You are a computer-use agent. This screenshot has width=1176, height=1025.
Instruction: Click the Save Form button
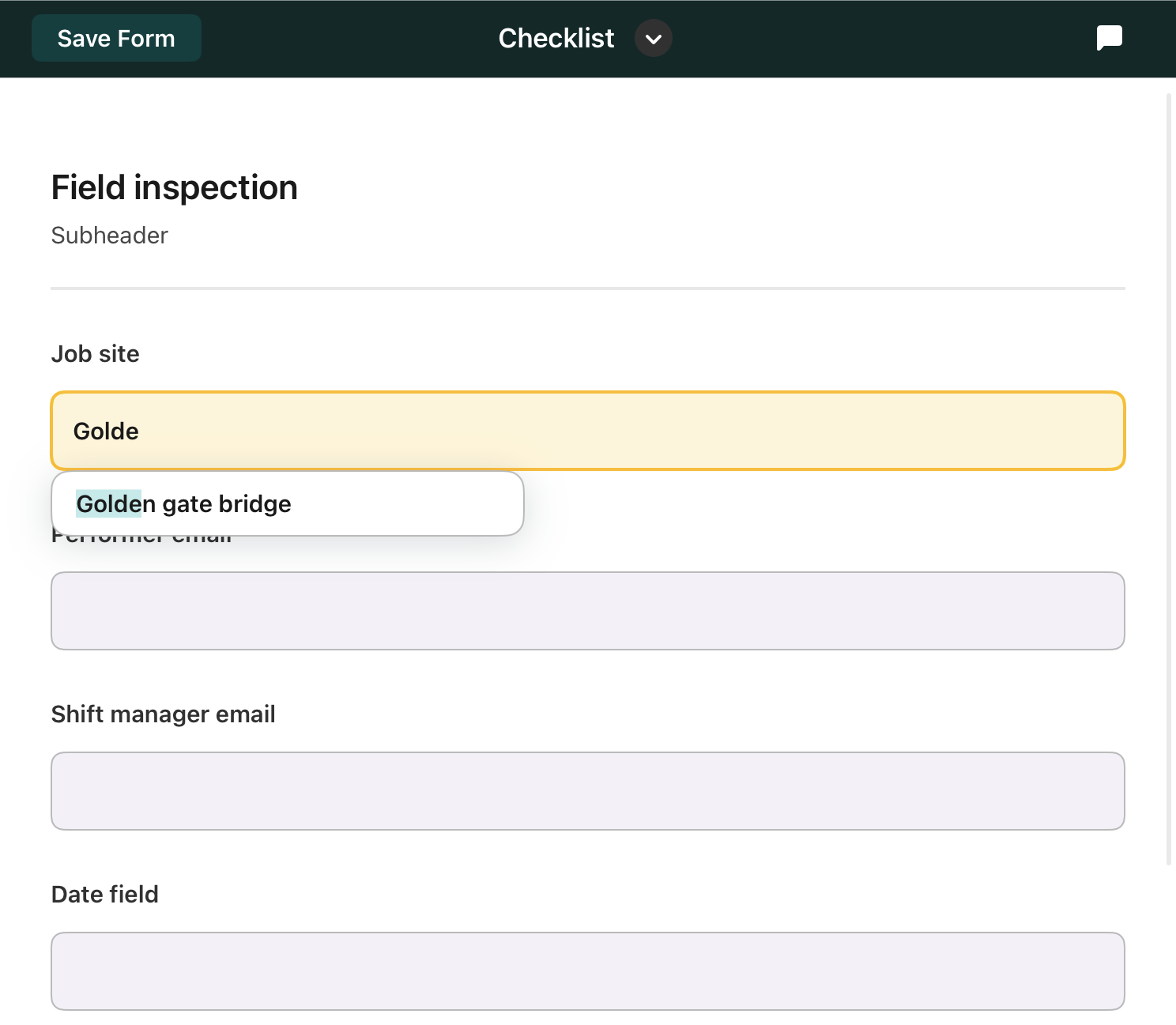pyautogui.click(x=116, y=39)
